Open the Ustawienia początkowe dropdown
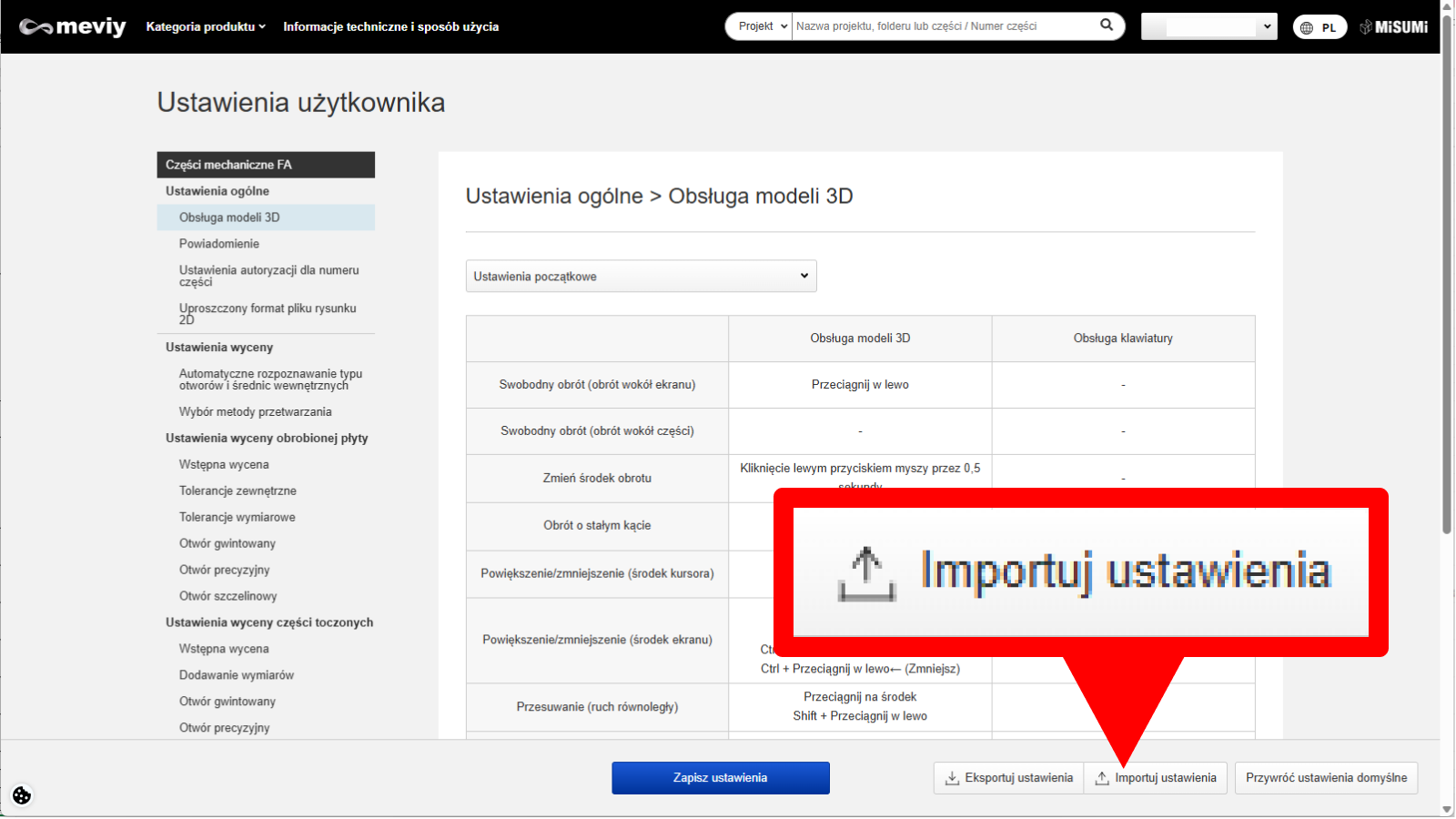The height and width of the screenshot is (819, 1456). click(x=641, y=277)
